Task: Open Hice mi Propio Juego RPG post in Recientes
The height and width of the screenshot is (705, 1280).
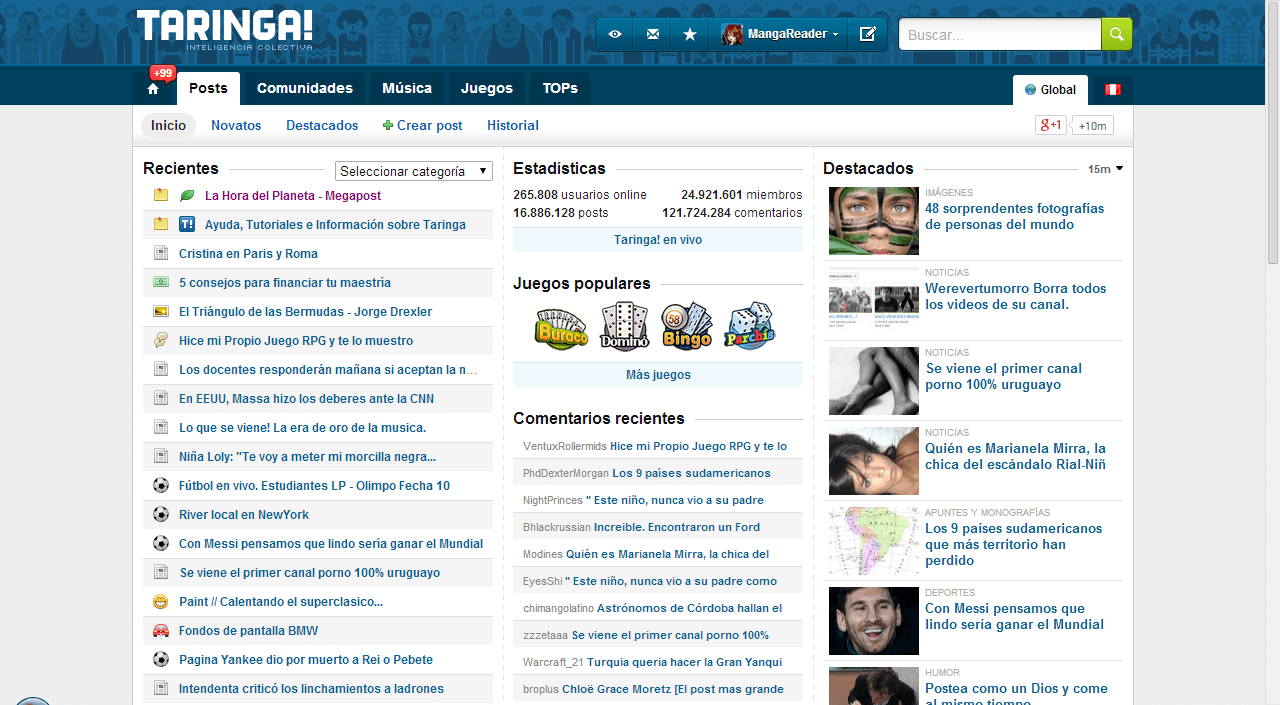Action: pyautogui.click(x=296, y=341)
